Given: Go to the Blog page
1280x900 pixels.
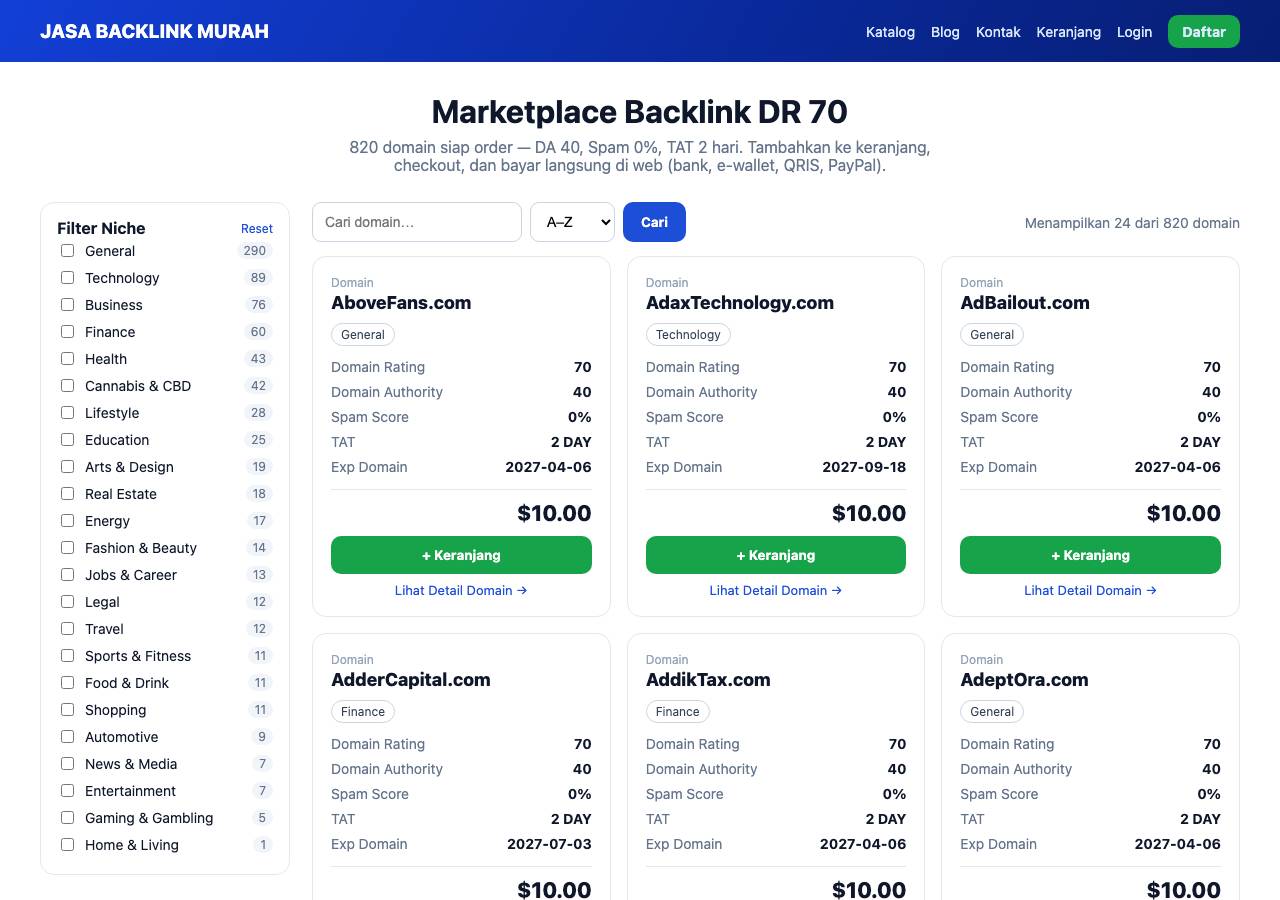Looking at the screenshot, I should pyautogui.click(x=945, y=32).
